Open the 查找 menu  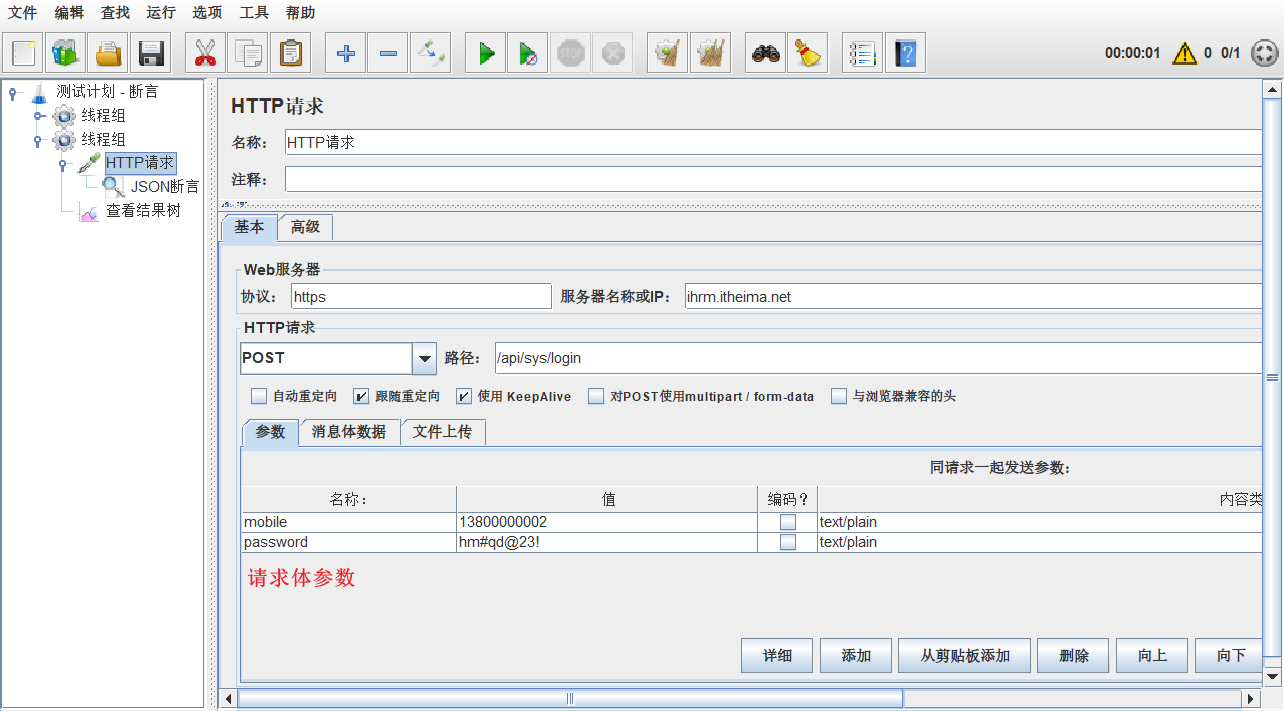(115, 13)
